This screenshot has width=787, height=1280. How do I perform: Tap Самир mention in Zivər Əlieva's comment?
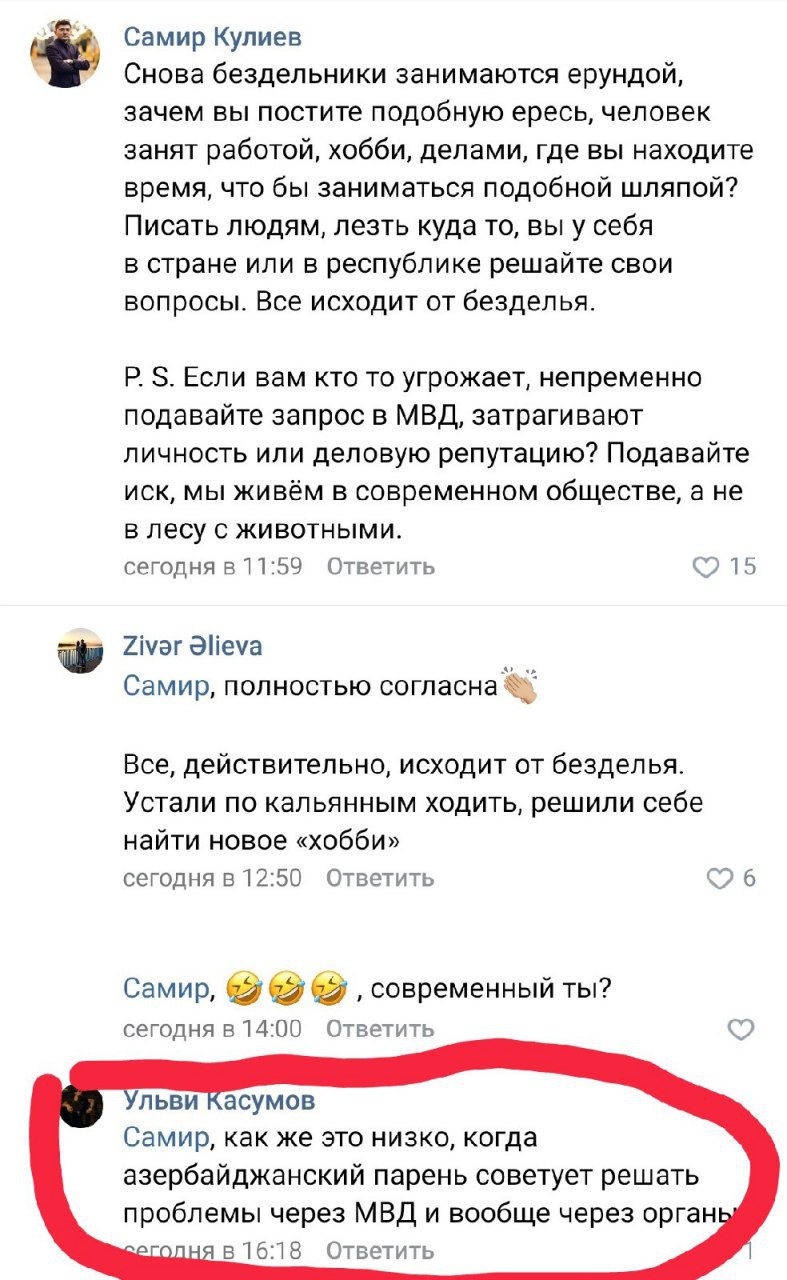pyautogui.click(x=166, y=686)
